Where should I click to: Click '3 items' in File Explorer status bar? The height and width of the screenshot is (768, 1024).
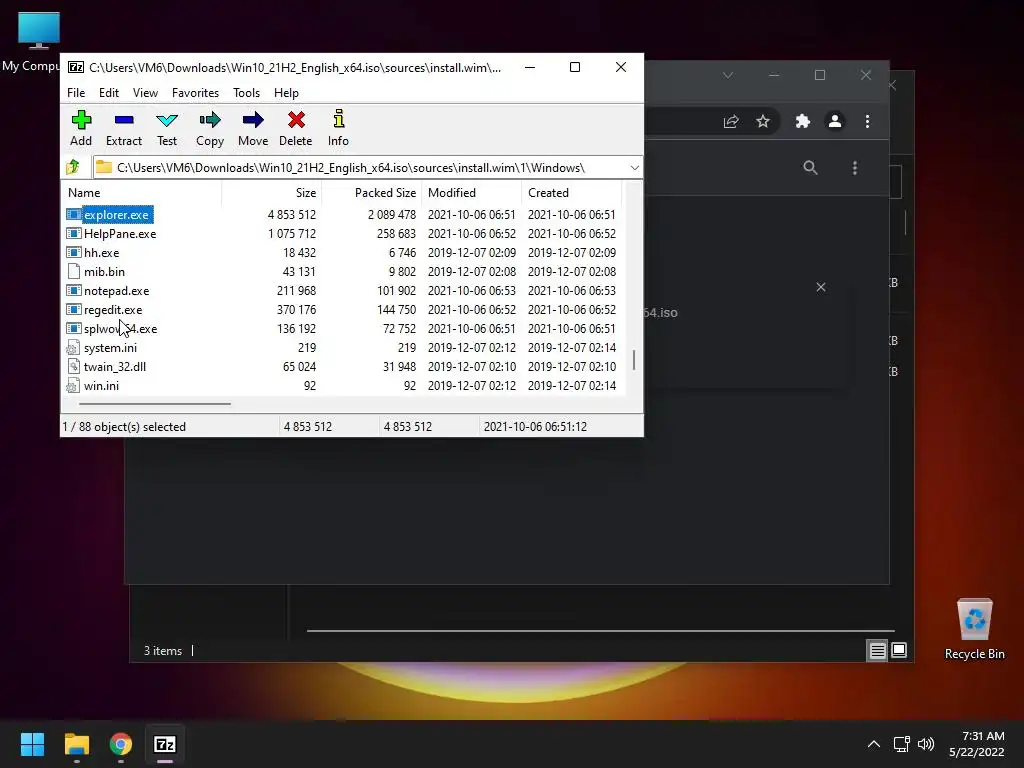(x=163, y=651)
